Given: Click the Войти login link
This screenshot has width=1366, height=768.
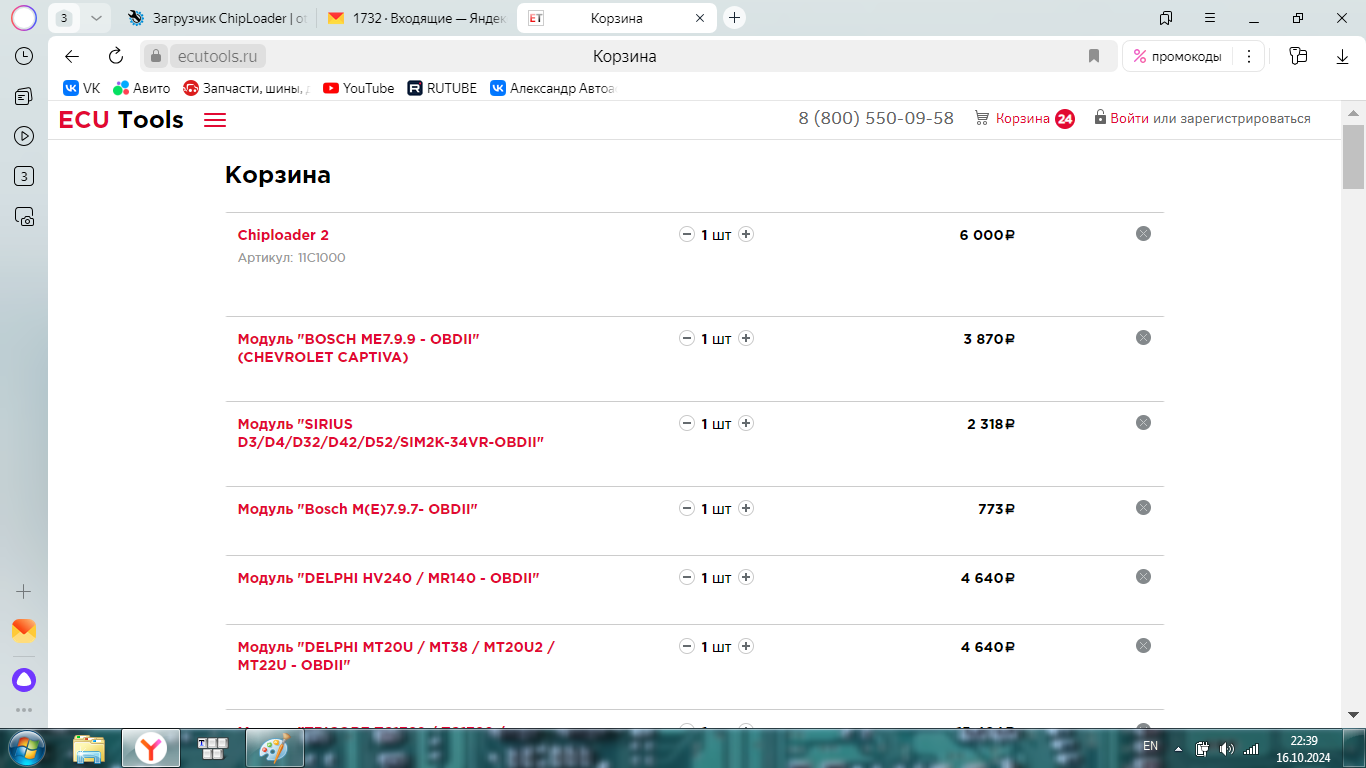Looking at the screenshot, I should (x=1129, y=118).
